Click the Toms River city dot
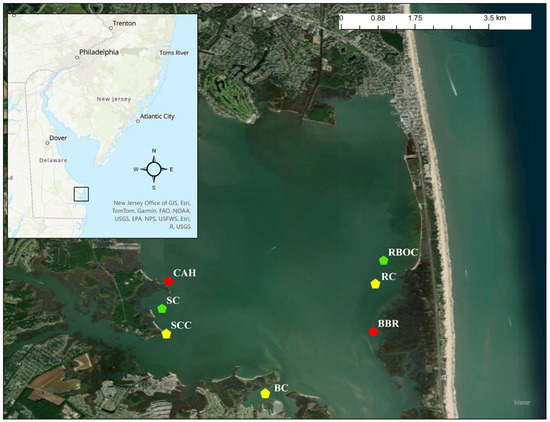The width and height of the screenshot is (550, 422). pos(158,57)
